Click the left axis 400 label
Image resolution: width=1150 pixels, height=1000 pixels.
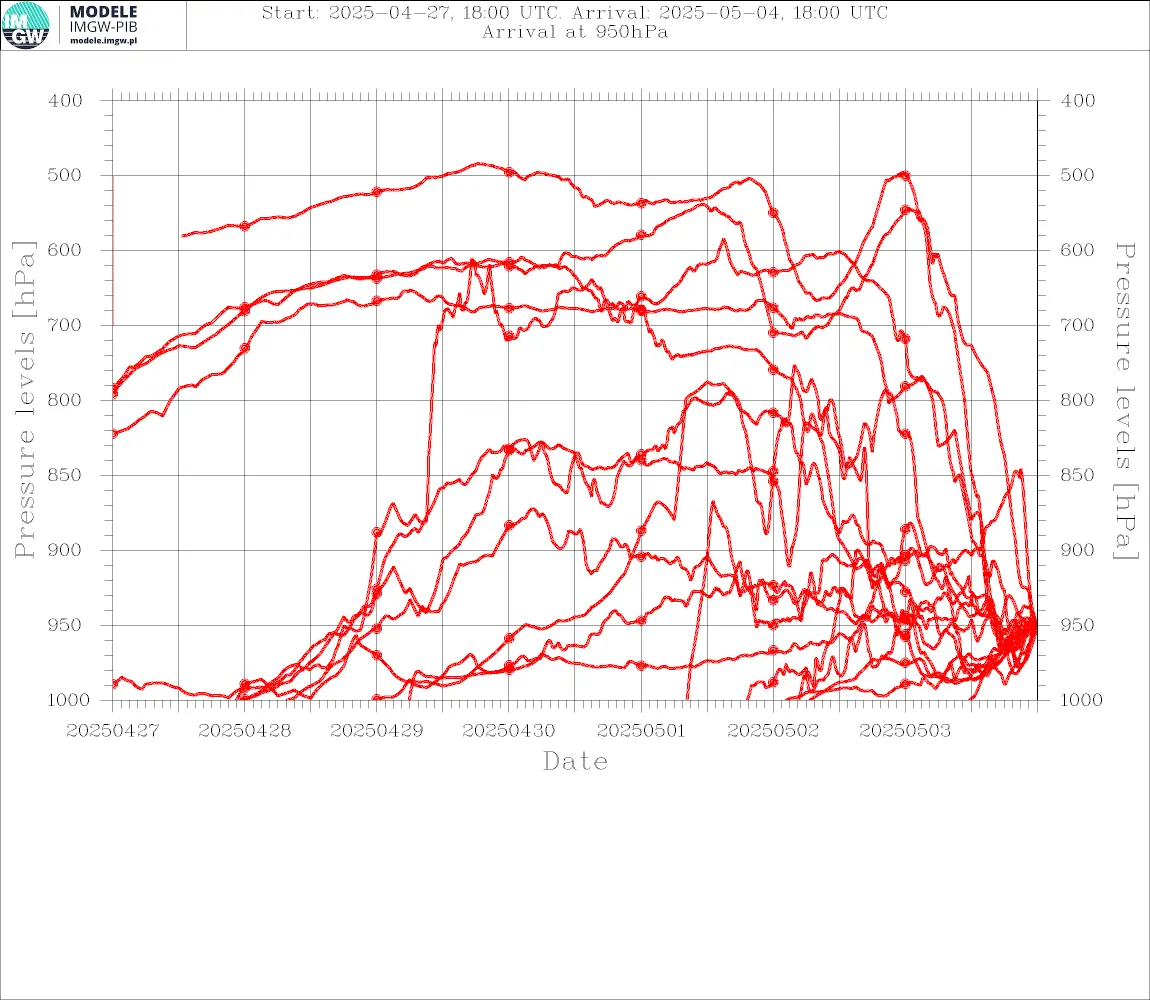point(65,101)
